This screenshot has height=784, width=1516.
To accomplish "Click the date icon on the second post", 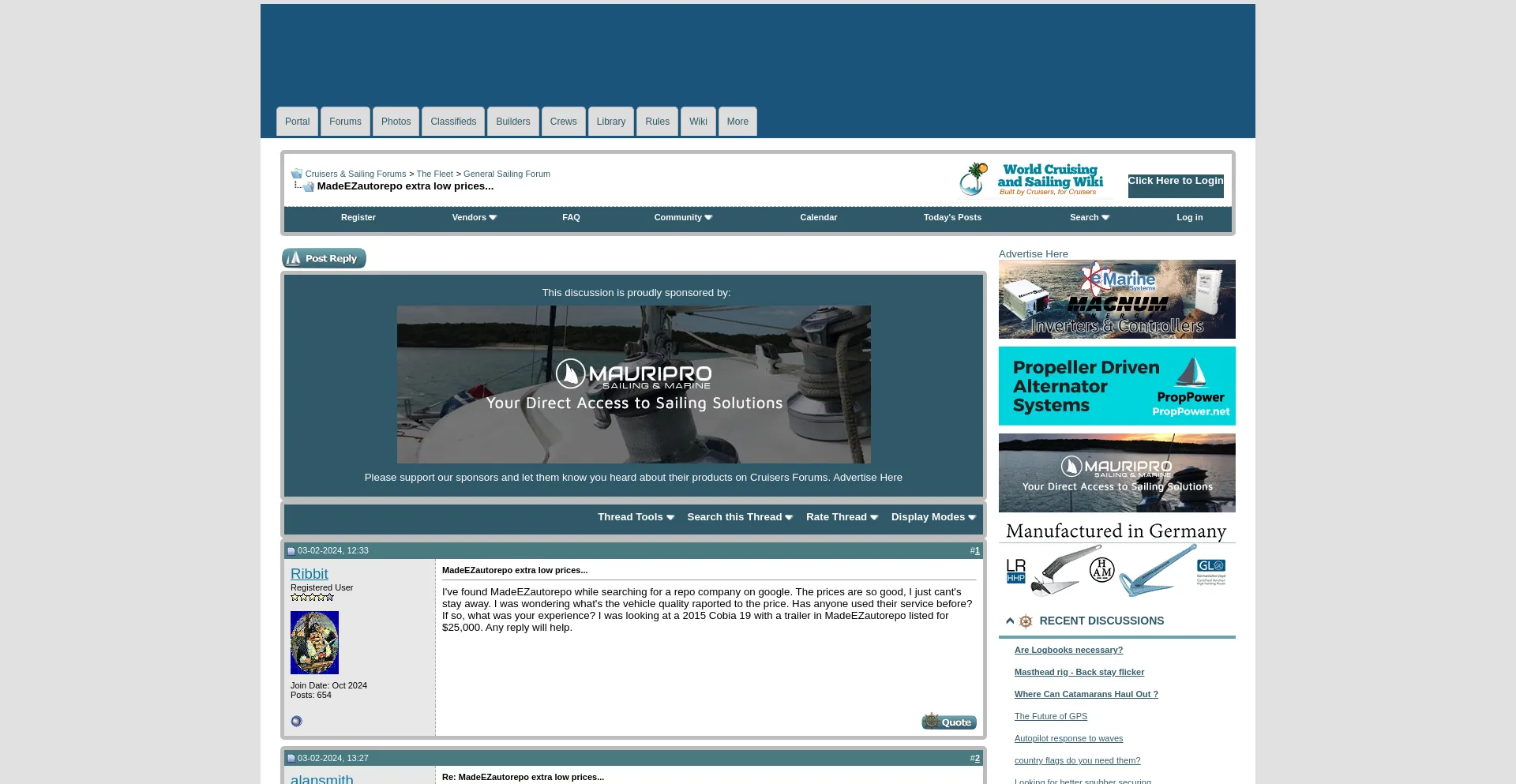I will 292,758.
